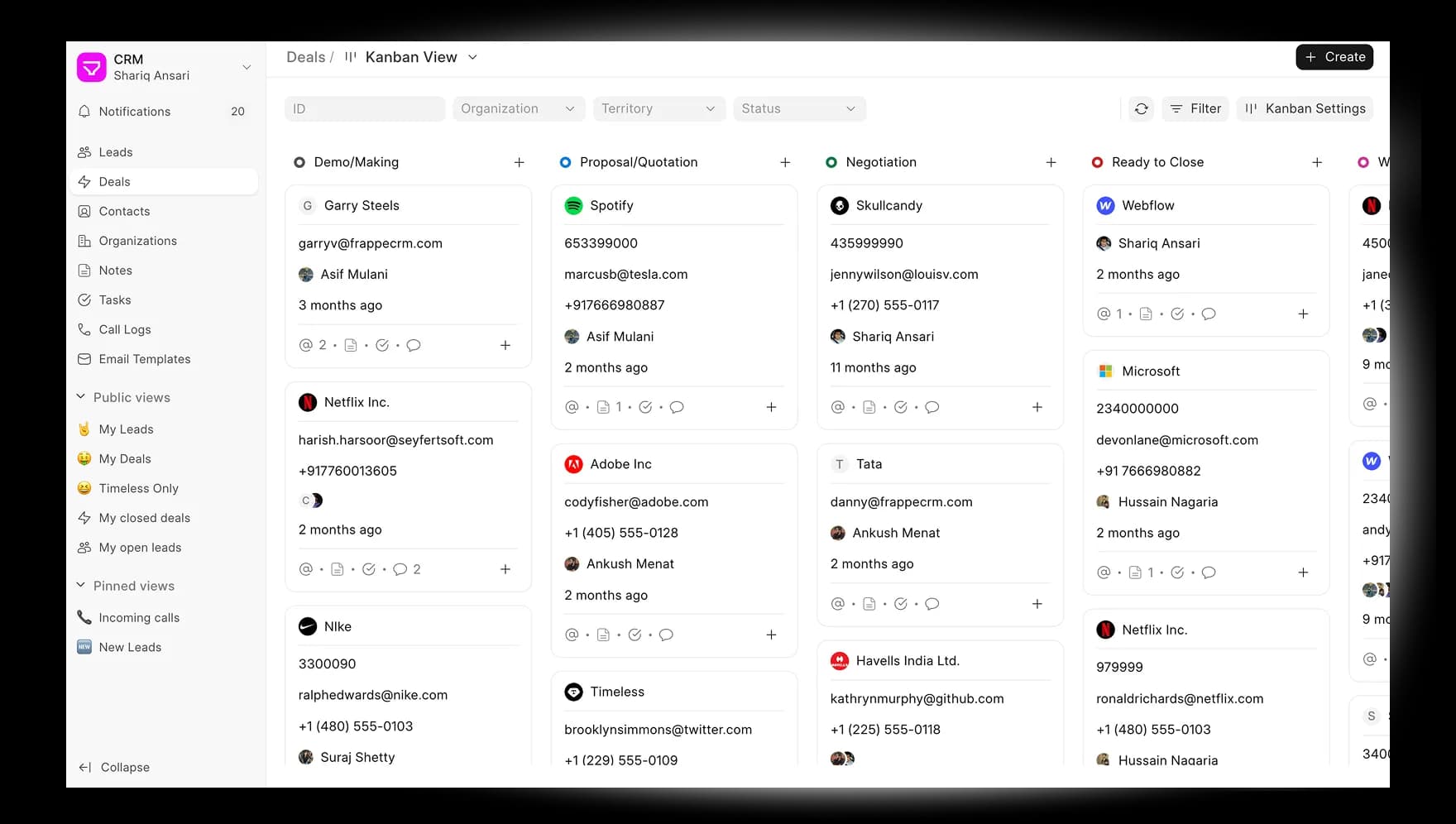Open Notes in sidebar
Viewport: 1456px width, 824px height.
(164, 271)
